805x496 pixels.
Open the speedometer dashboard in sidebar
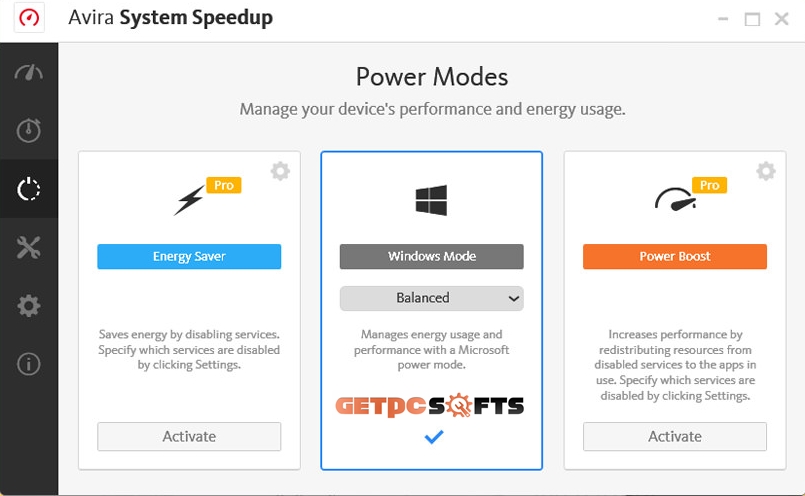(x=29, y=72)
